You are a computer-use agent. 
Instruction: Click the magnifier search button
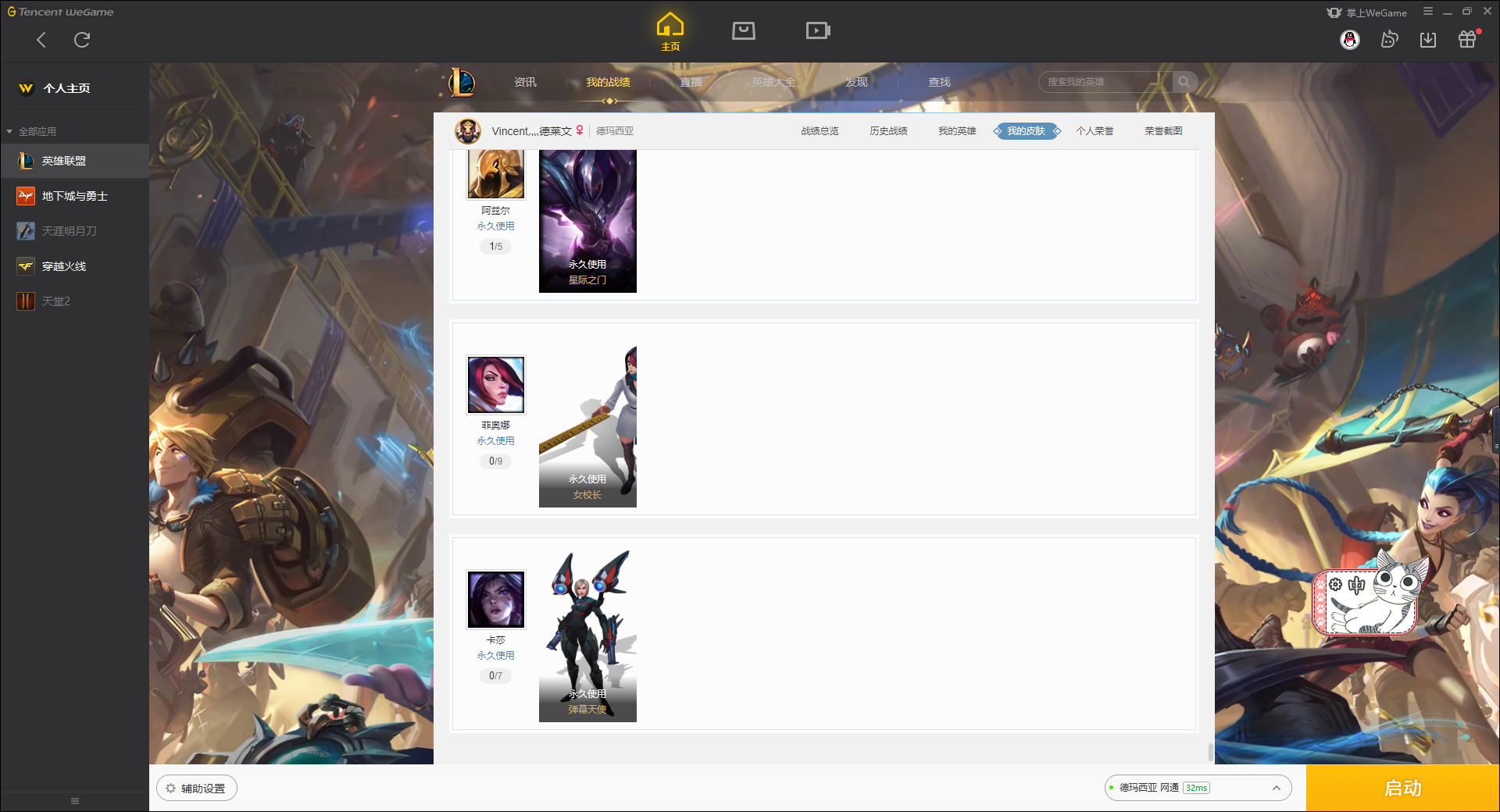tap(1184, 82)
